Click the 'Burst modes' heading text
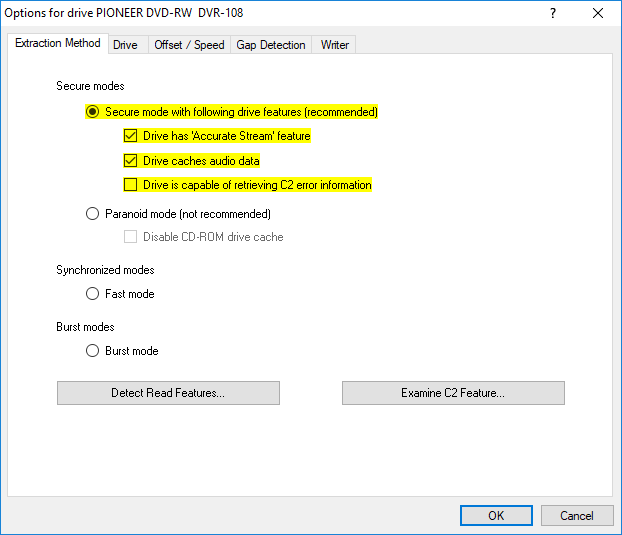Viewport: 622px width, 535px height. [85, 327]
